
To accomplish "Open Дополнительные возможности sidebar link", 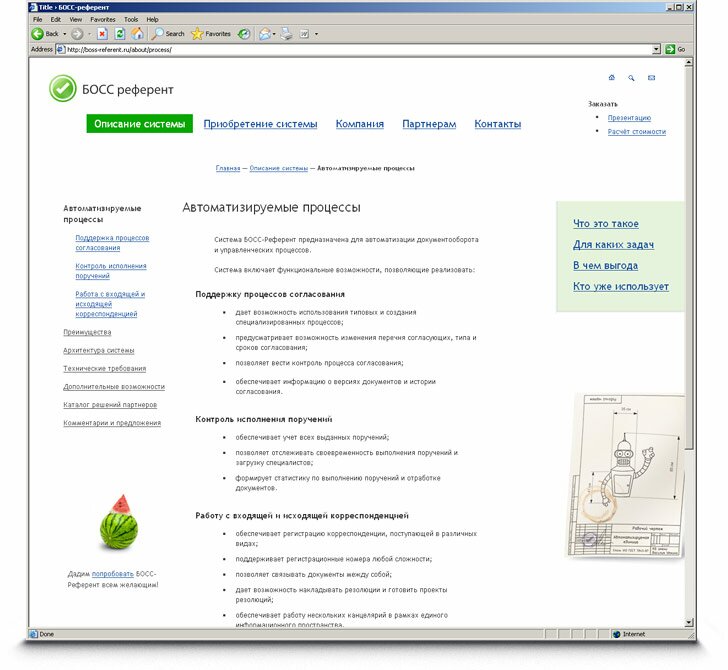I will click(x=114, y=387).
